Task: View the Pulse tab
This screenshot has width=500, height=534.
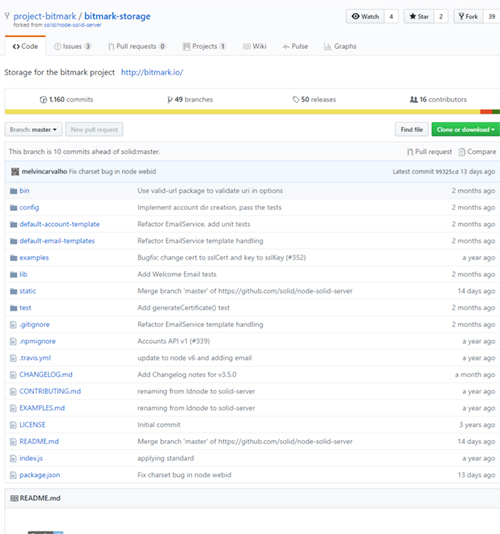Action: click(x=295, y=46)
